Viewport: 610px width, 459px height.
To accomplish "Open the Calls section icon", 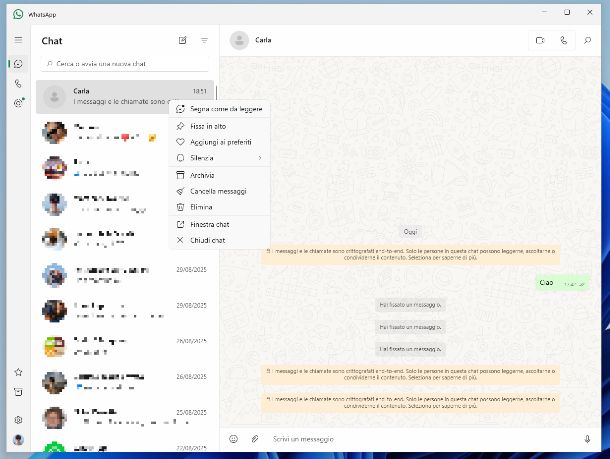I will coord(18,84).
